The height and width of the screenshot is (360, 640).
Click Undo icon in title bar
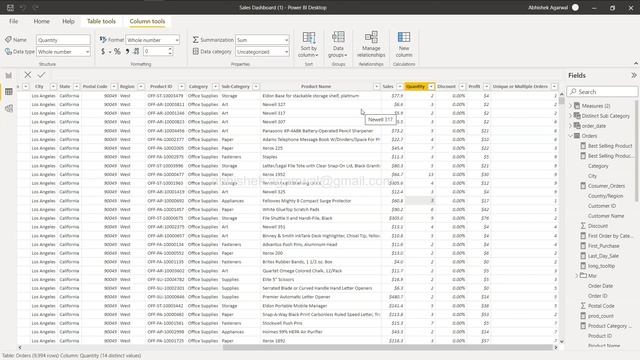[23, 7]
